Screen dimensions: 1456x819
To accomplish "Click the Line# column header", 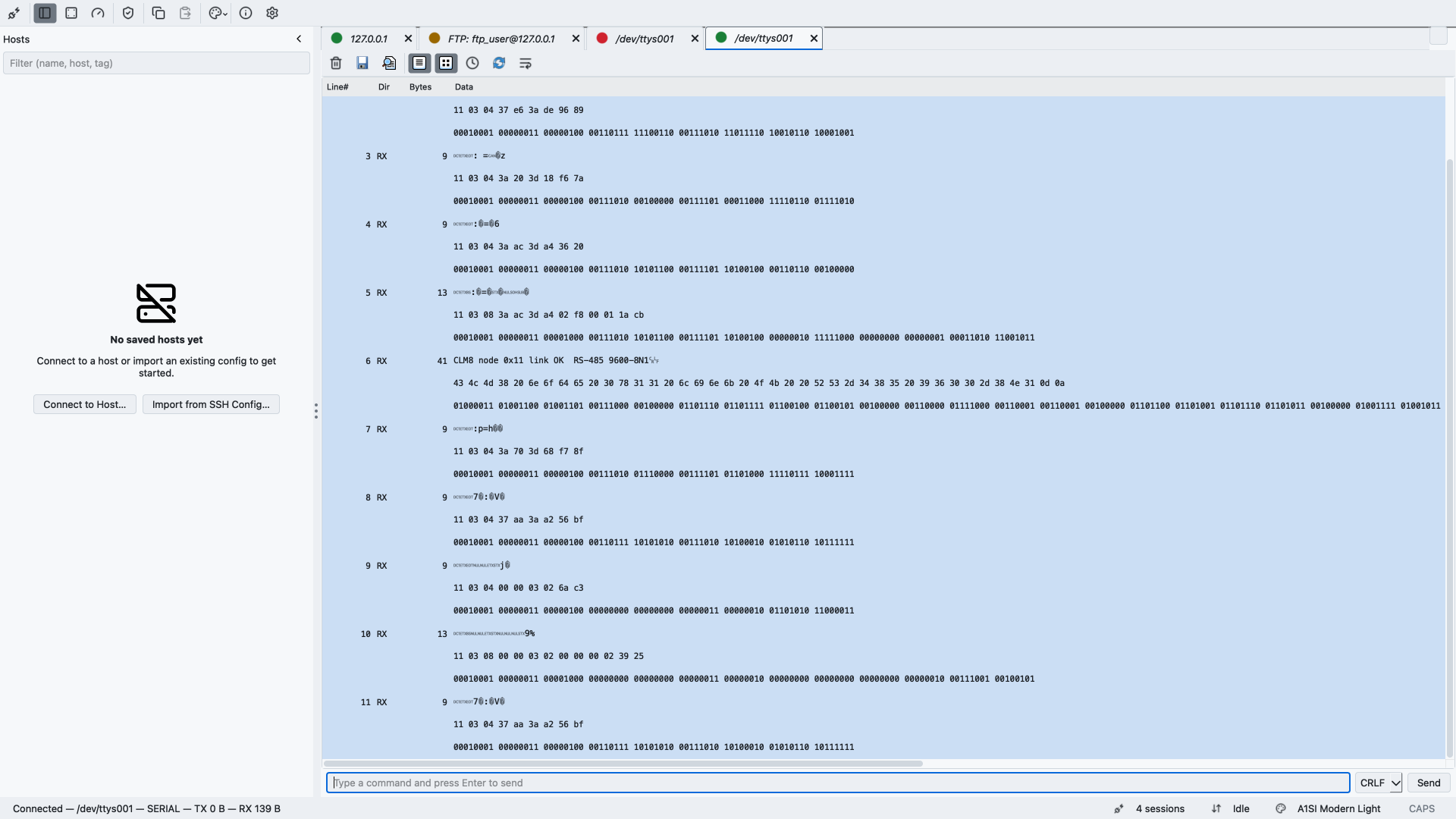I will [337, 87].
